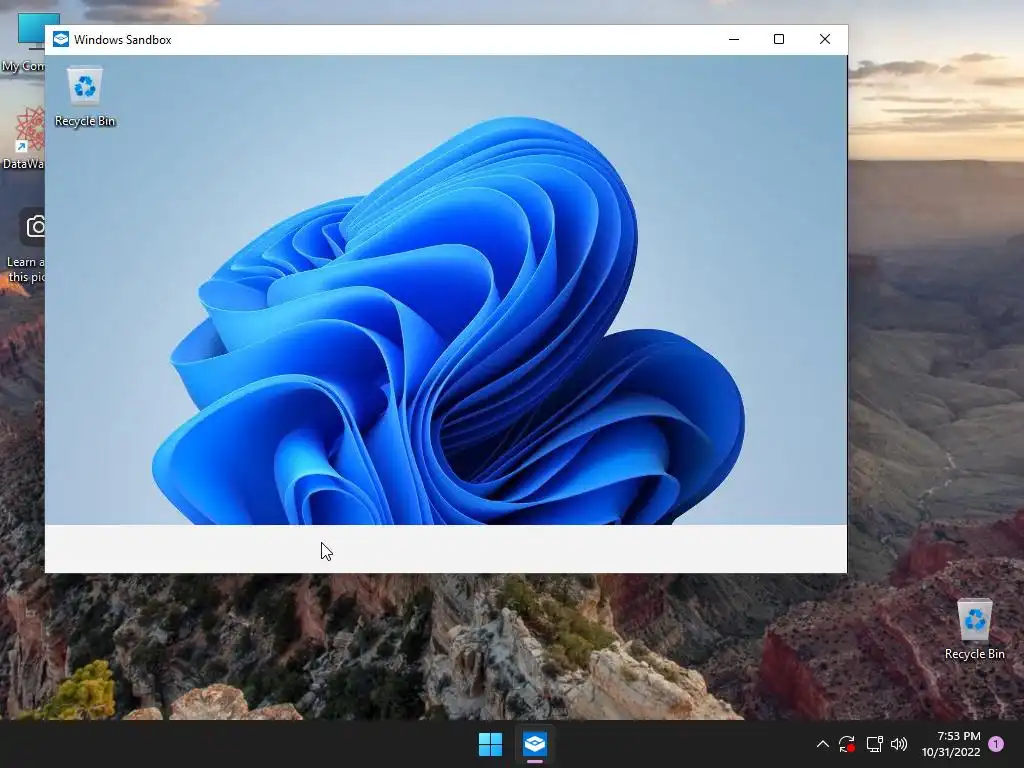Click the Windows Sandbox title text

(x=123, y=40)
